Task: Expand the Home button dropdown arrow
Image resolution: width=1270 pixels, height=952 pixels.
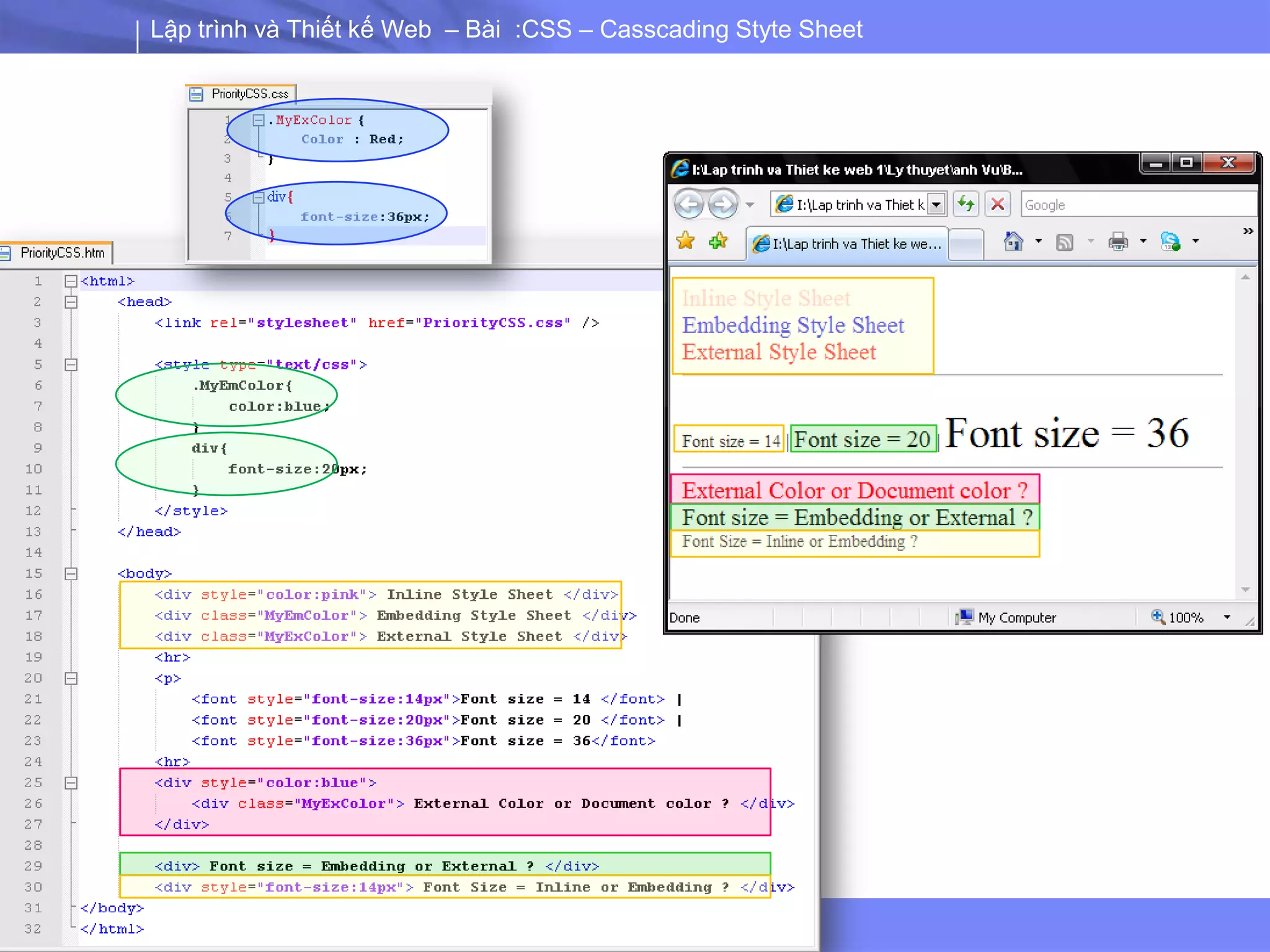Action: click(x=1038, y=241)
